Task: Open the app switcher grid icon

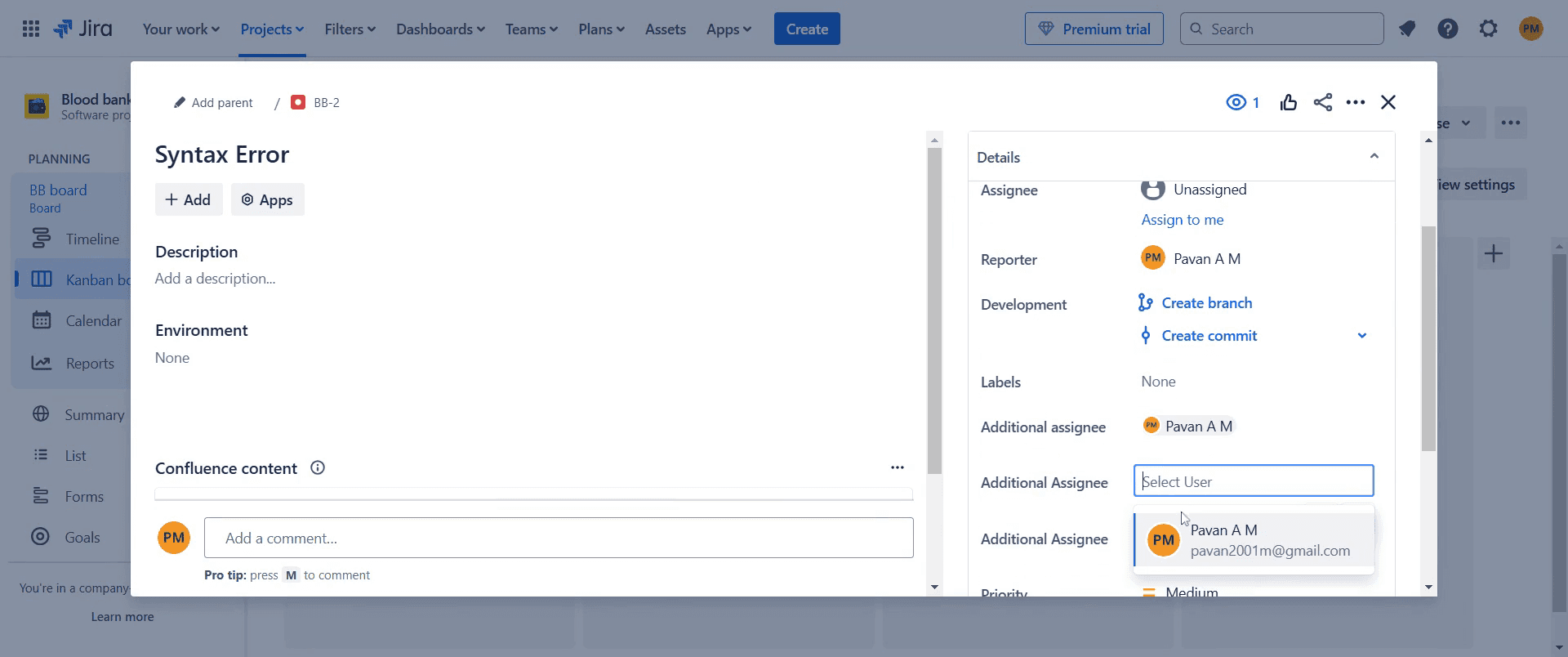Action: pyautogui.click(x=31, y=29)
